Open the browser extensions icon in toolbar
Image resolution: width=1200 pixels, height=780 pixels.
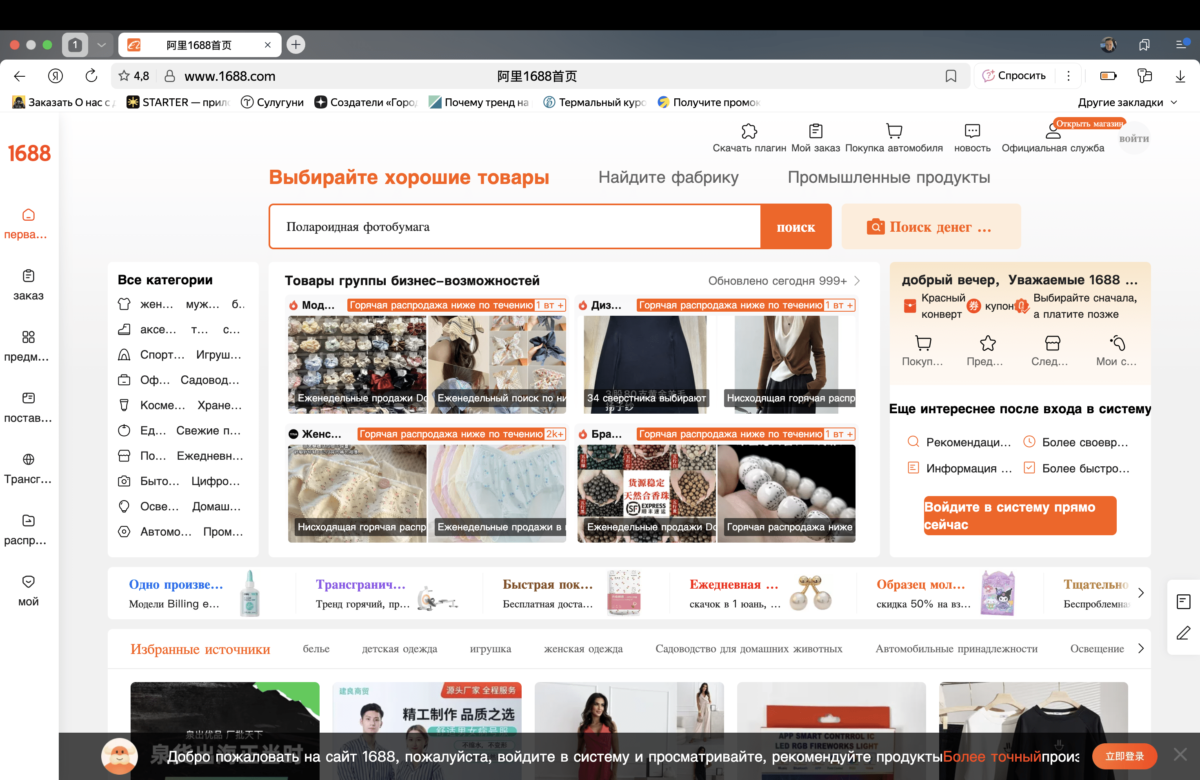pyautogui.click(x=1145, y=76)
